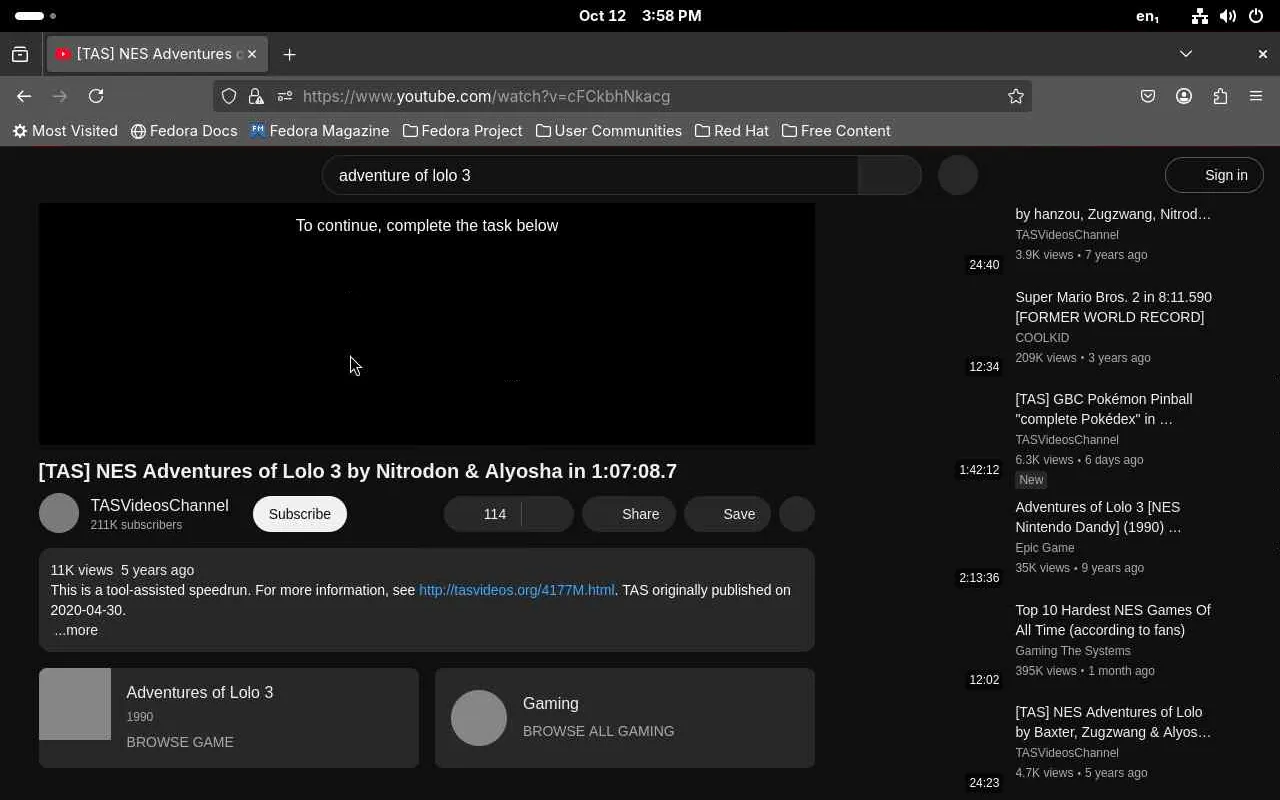This screenshot has width=1280, height=800.
Task: Show site security padlock information
Action: point(256,96)
